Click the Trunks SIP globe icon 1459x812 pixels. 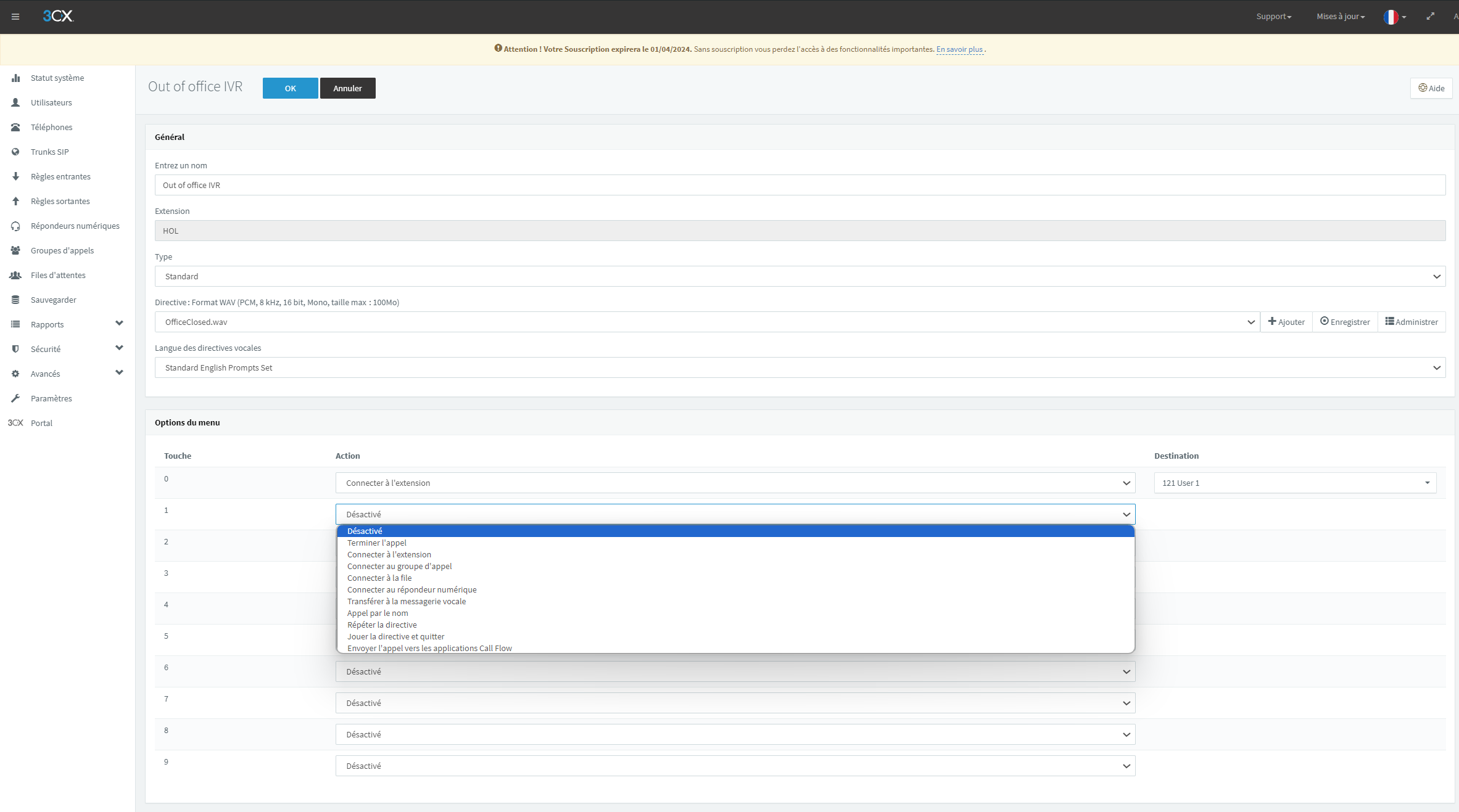pyautogui.click(x=15, y=152)
